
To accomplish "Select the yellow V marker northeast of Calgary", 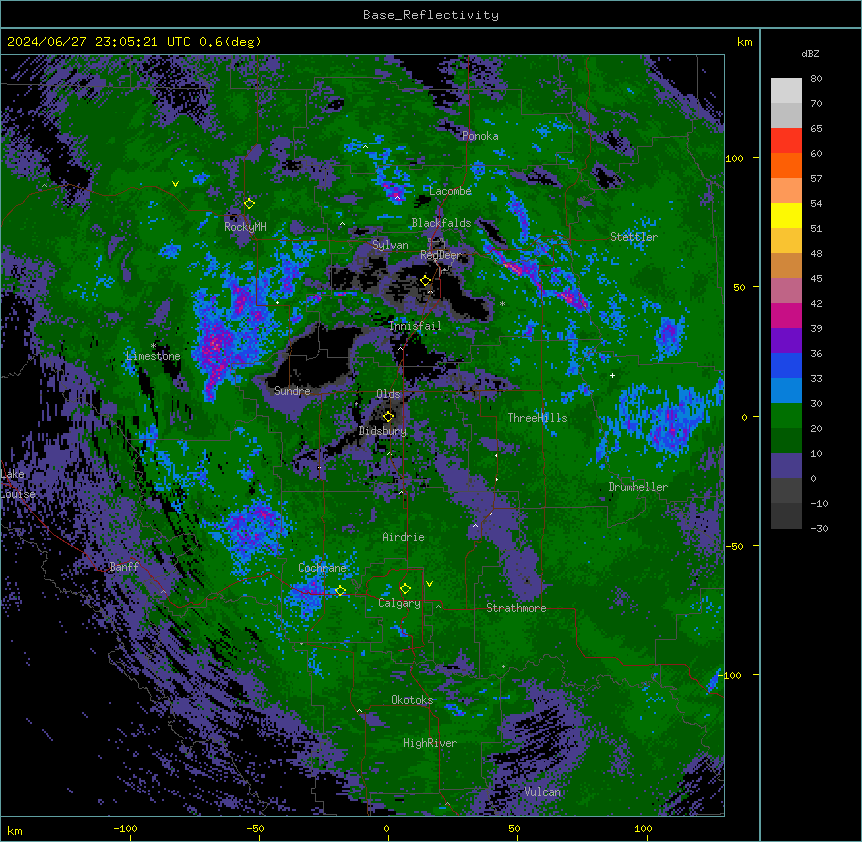I will 429,584.
